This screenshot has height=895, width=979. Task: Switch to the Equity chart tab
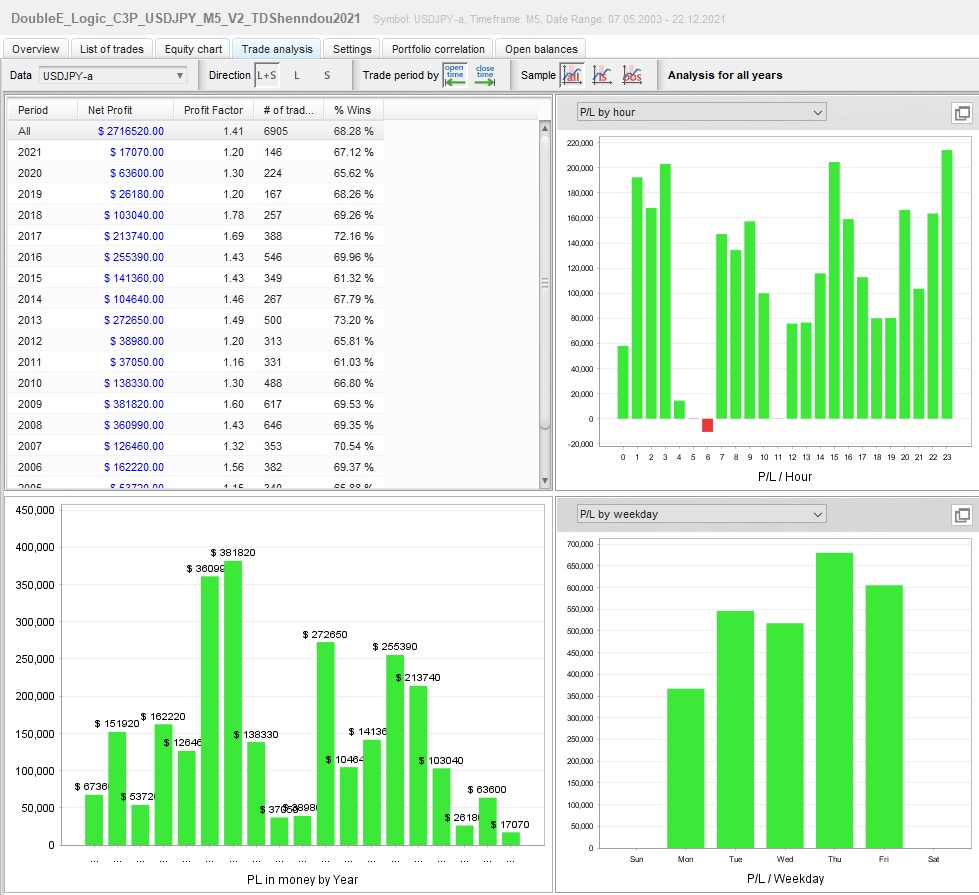point(193,49)
